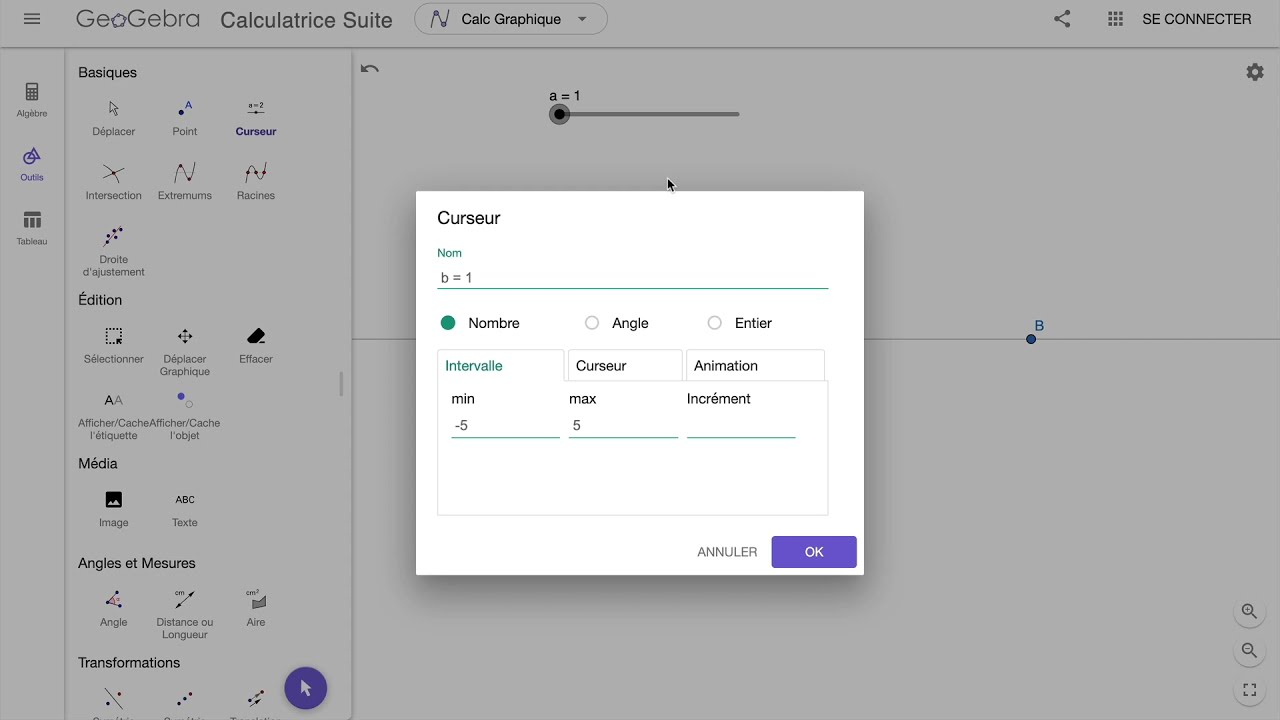Click the Média section heading
This screenshot has width=1280, height=720.
[98, 464]
